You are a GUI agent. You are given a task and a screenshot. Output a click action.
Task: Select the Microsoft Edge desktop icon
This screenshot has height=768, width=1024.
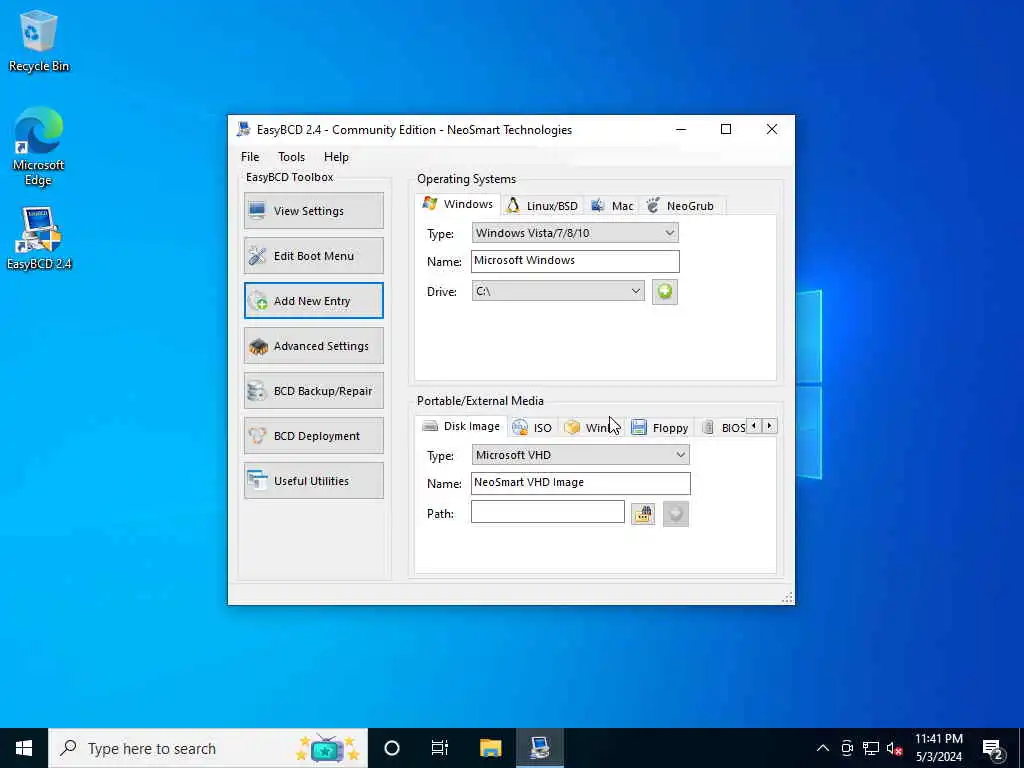click(39, 146)
